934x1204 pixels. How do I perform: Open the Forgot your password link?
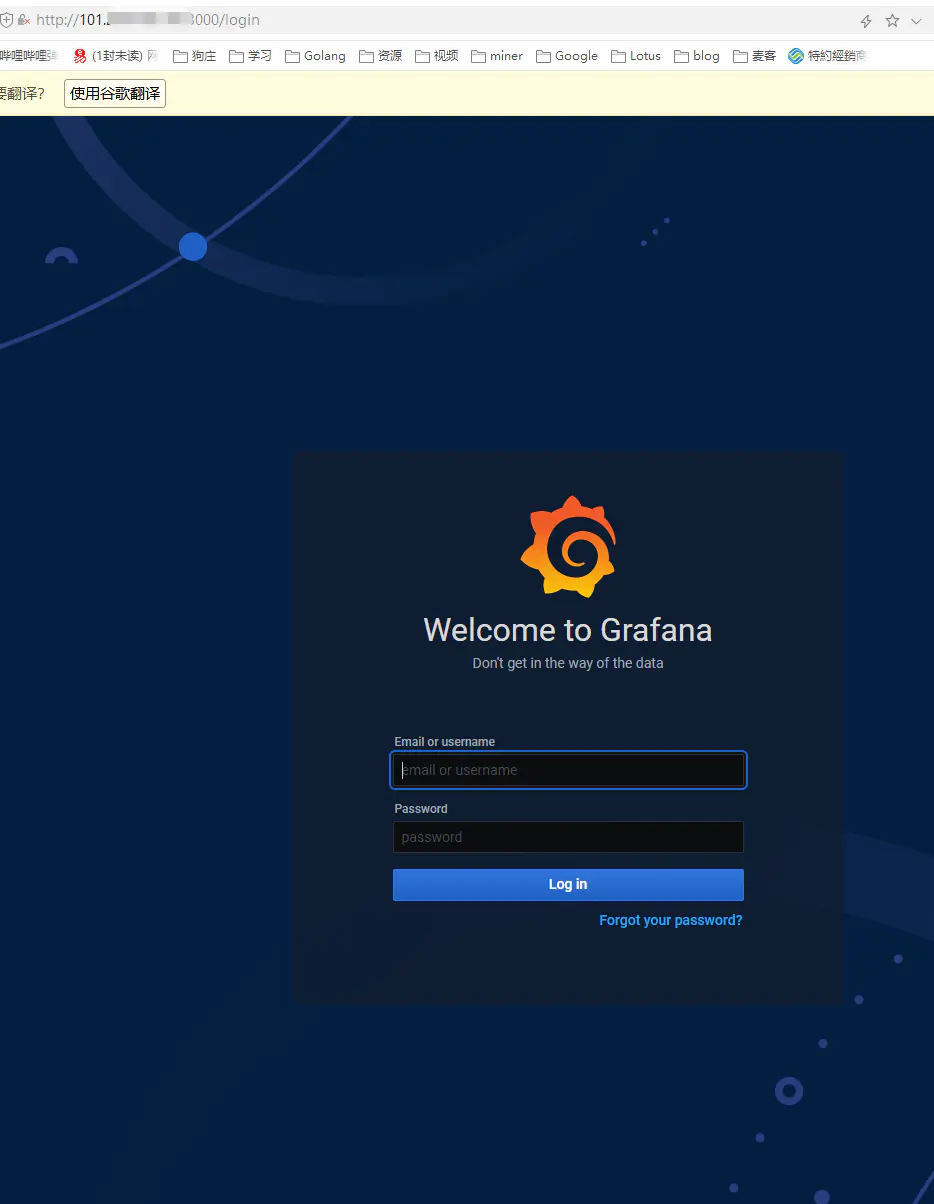(671, 920)
